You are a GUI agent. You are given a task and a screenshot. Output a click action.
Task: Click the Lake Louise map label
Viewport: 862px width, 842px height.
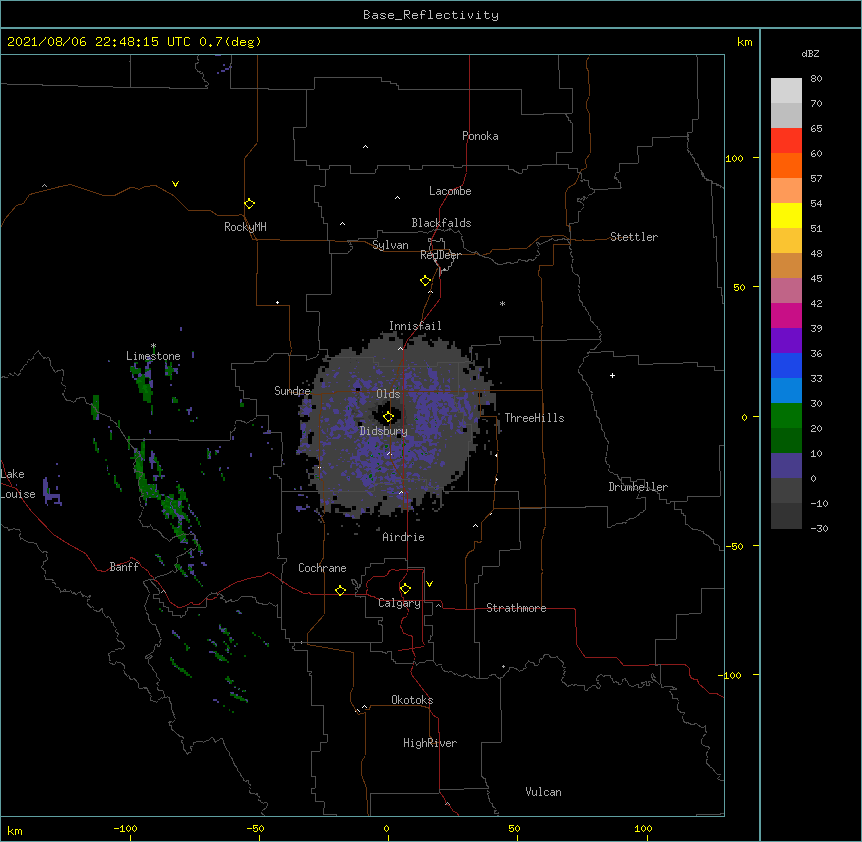pyautogui.click(x=16, y=484)
